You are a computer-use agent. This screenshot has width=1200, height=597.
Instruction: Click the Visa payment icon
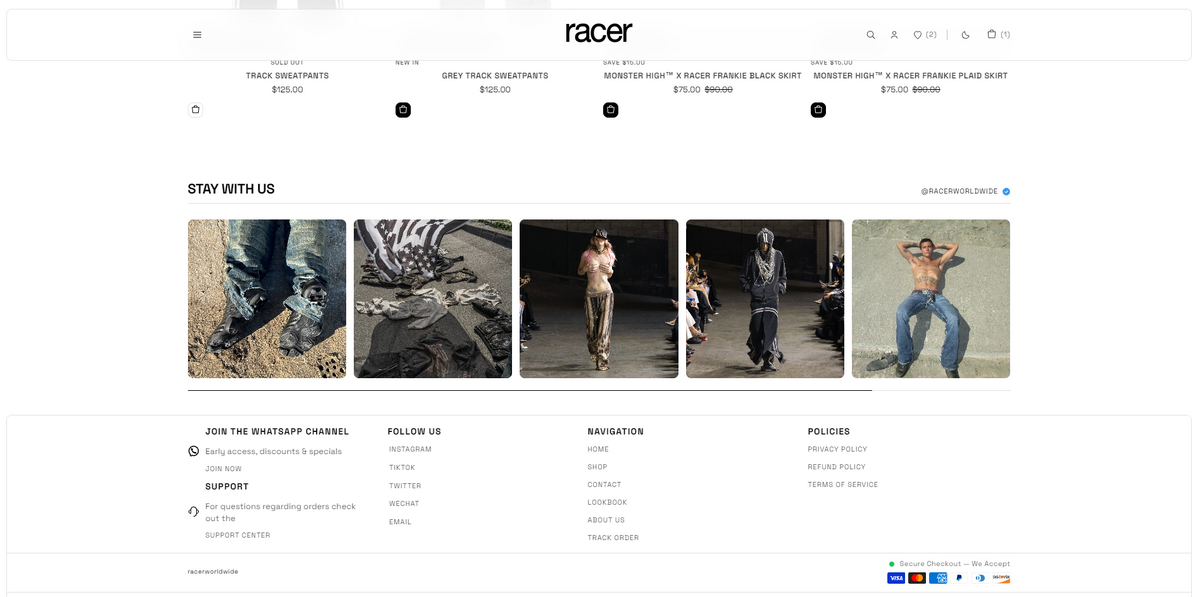click(x=896, y=578)
